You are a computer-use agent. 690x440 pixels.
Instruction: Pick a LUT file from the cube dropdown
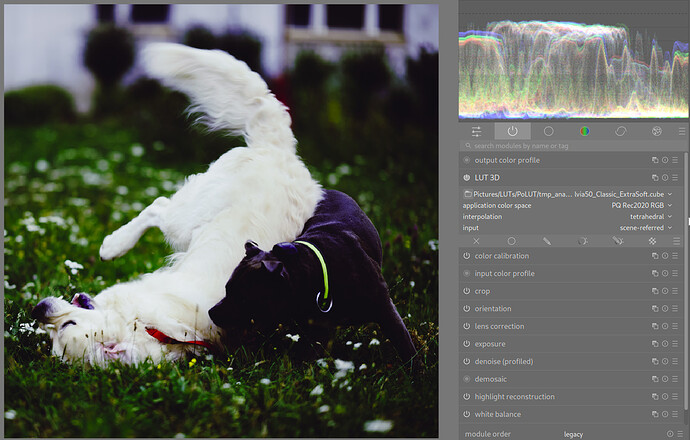573,194
